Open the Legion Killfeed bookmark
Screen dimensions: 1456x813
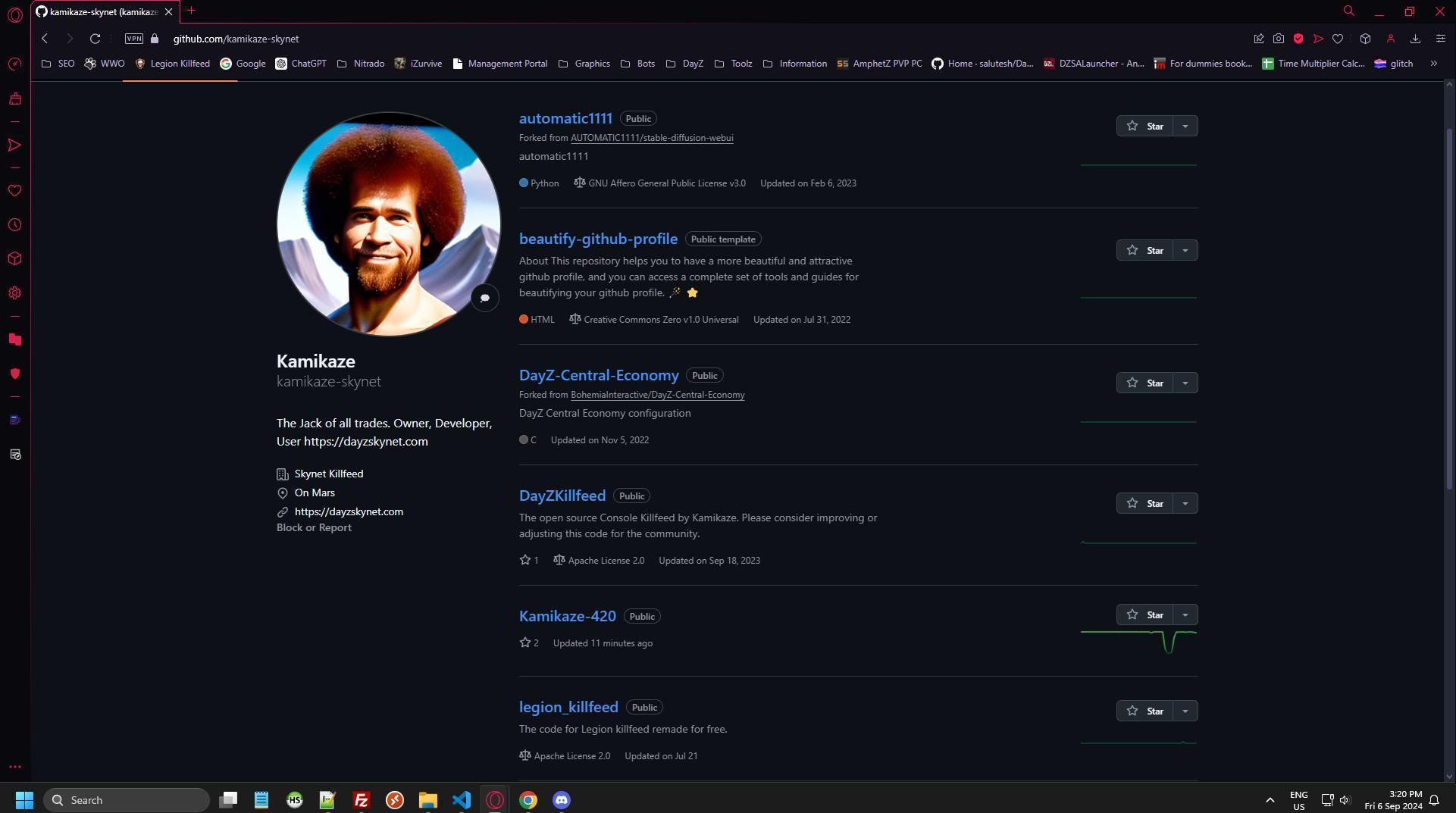[x=172, y=64]
